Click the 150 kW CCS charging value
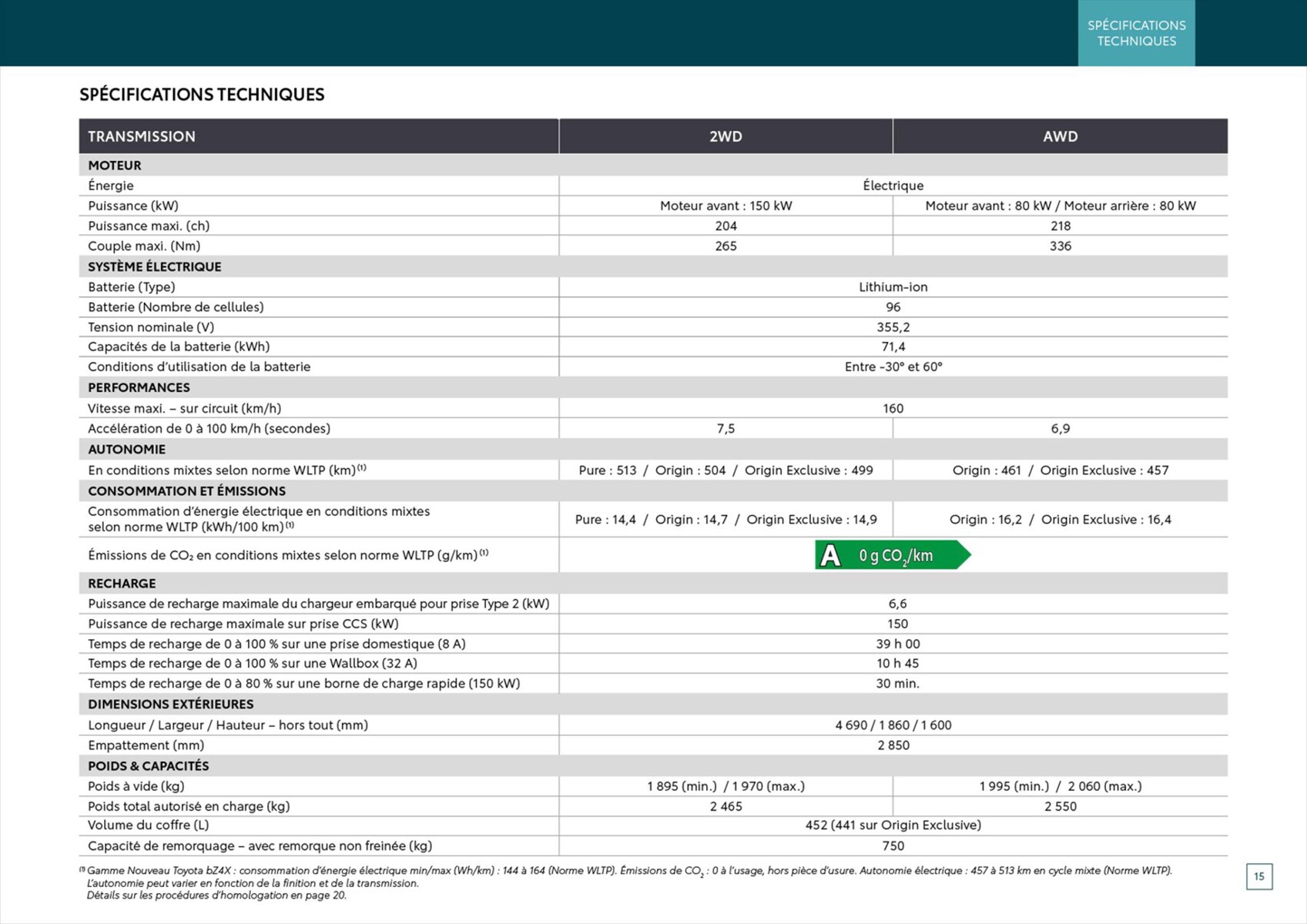The height and width of the screenshot is (924, 1307). tap(897, 624)
